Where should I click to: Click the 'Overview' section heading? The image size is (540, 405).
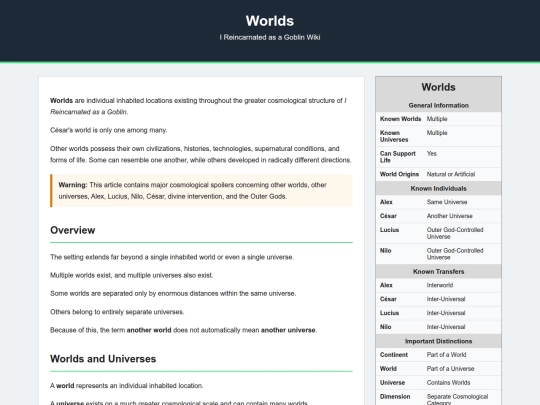pos(73,230)
